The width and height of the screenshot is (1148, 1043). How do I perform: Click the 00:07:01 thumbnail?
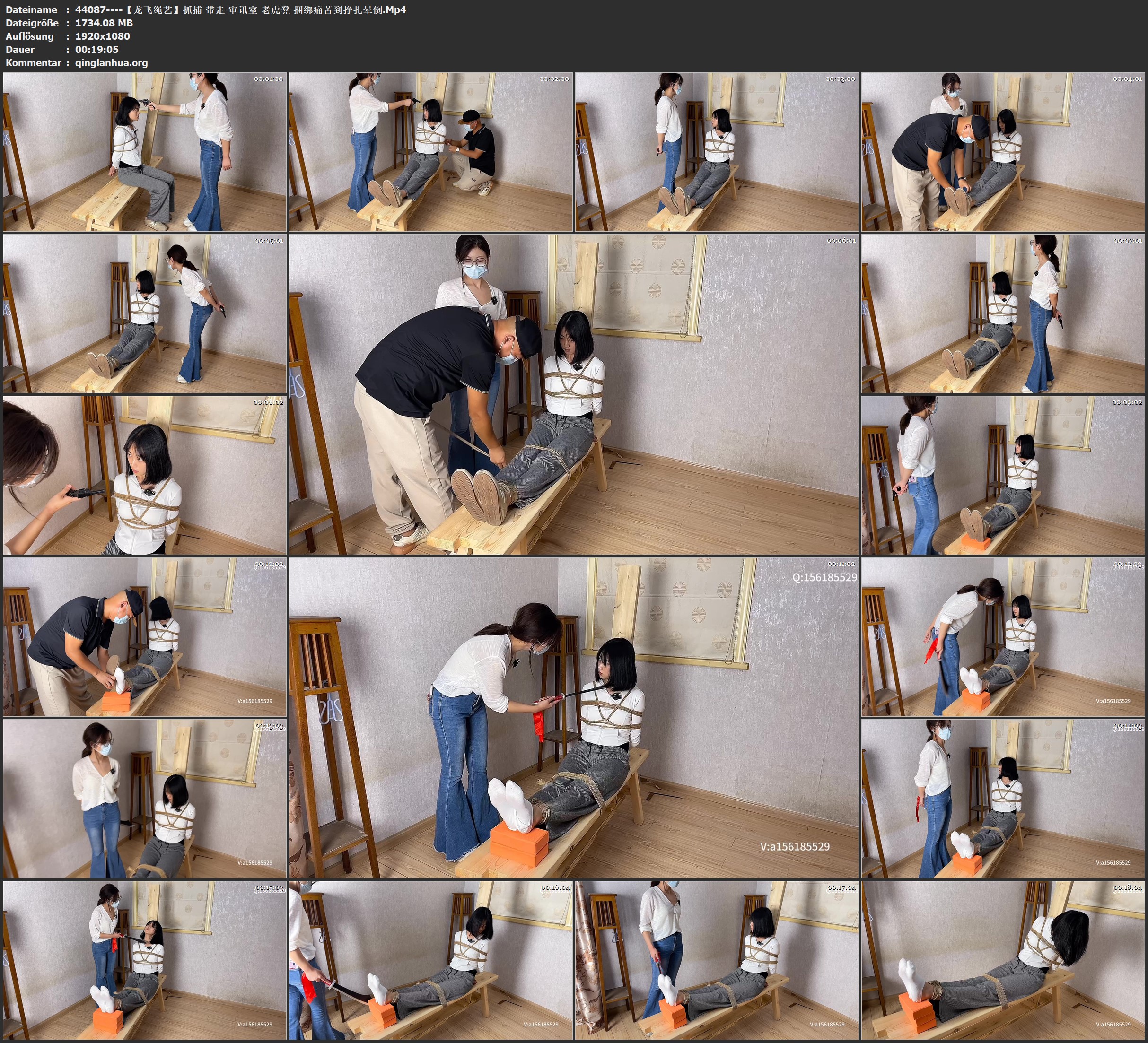tap(1003, 313)
